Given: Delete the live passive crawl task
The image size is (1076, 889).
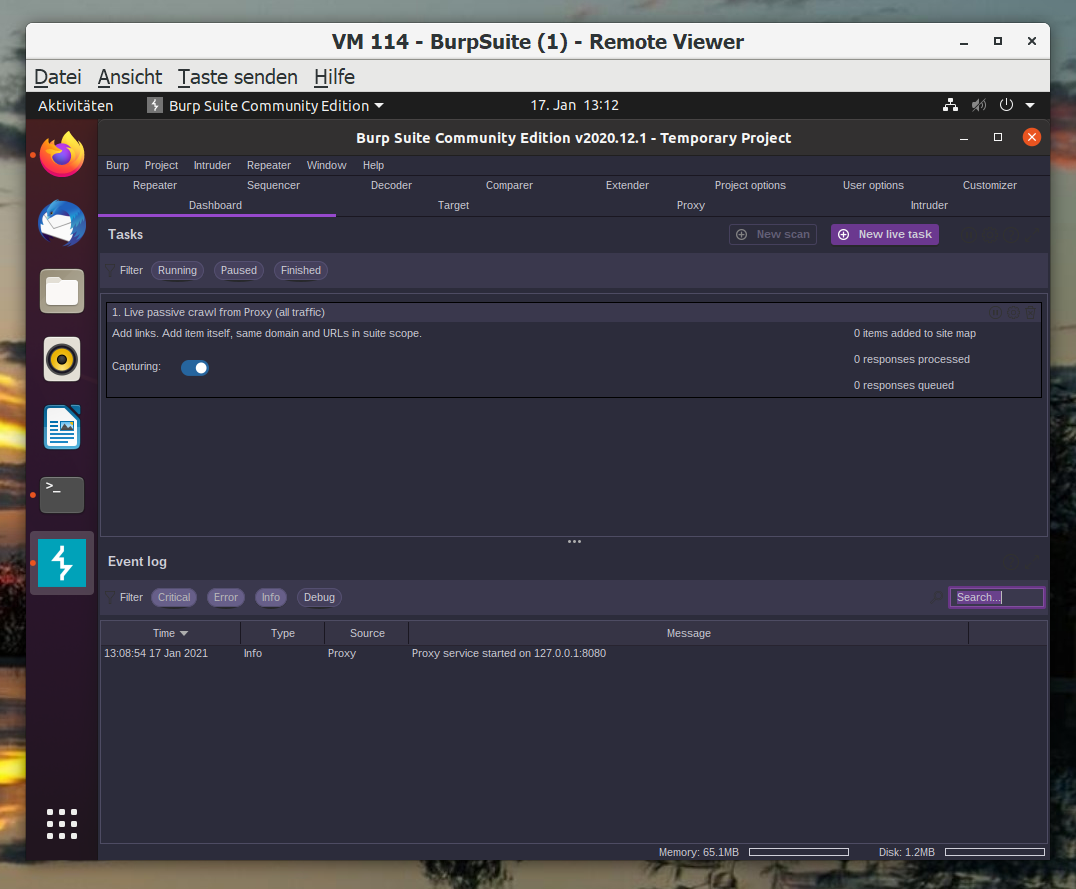Looking at the screenshot, I should [x=1030, y=312].
